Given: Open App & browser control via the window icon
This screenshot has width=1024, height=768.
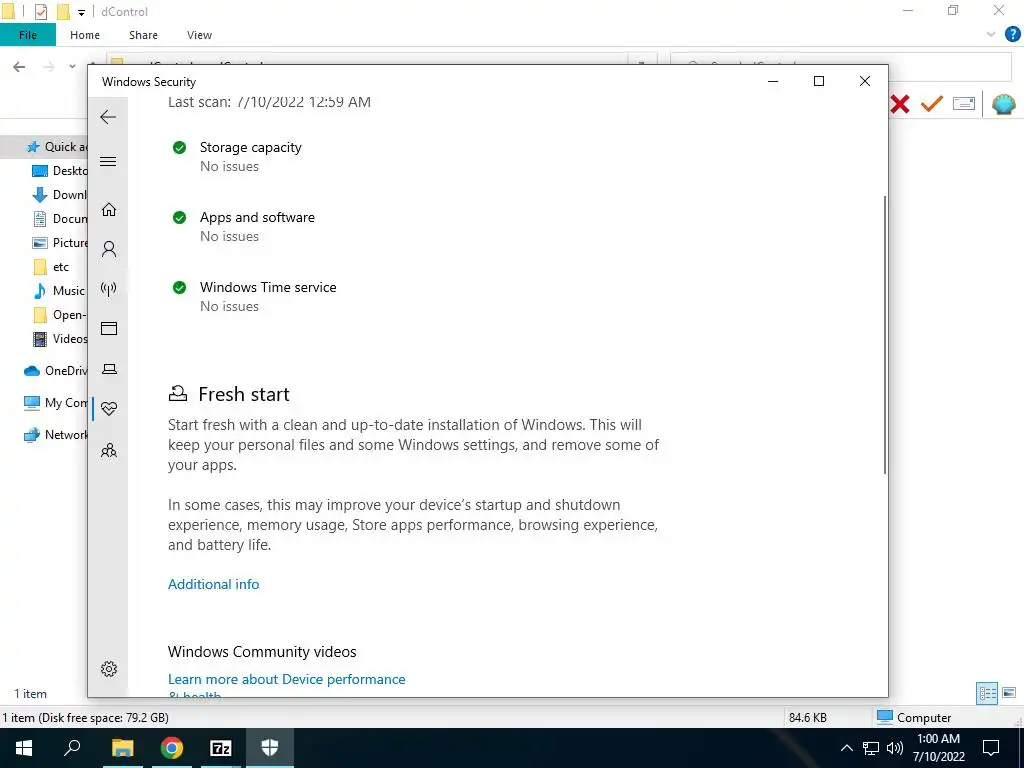Looking at the screenshot, I should coord(109,328).
